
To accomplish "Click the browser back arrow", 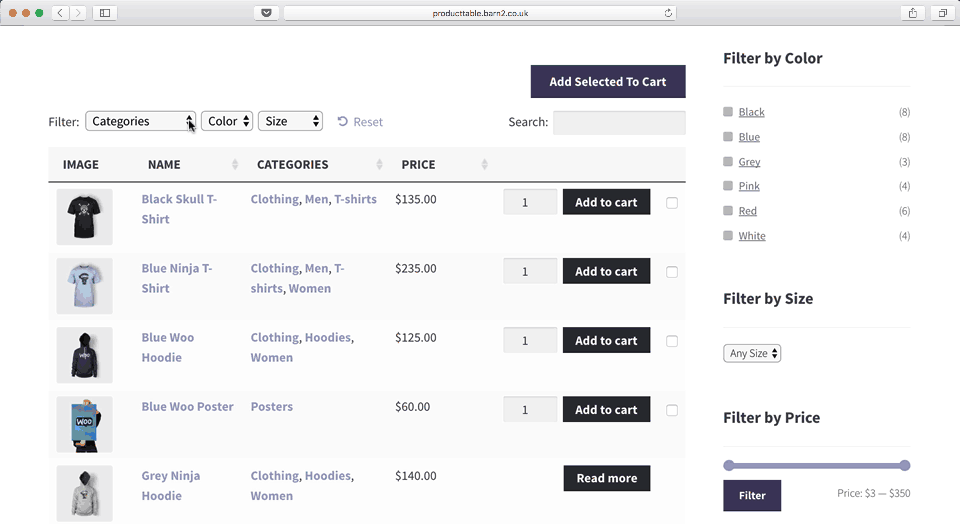I will [x=61, y=13].
